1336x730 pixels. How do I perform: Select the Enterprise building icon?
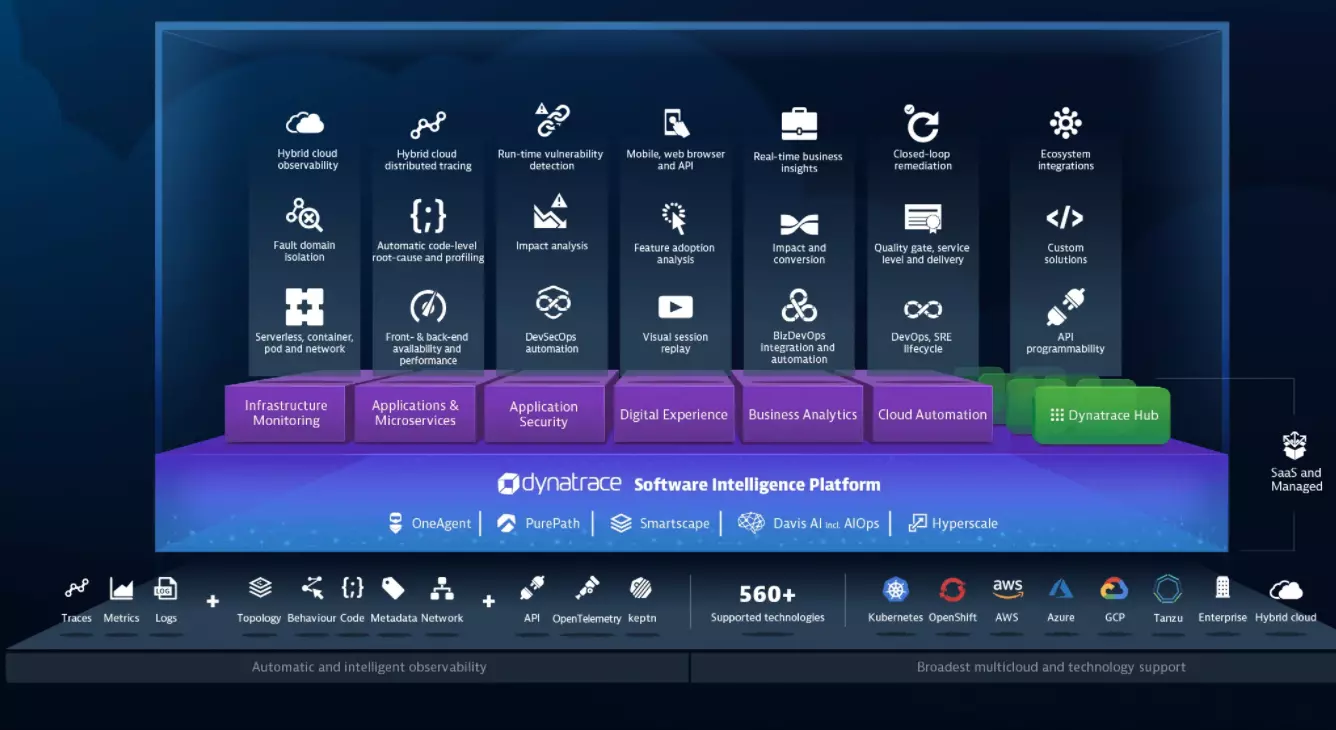click(x=1222, y=587)
